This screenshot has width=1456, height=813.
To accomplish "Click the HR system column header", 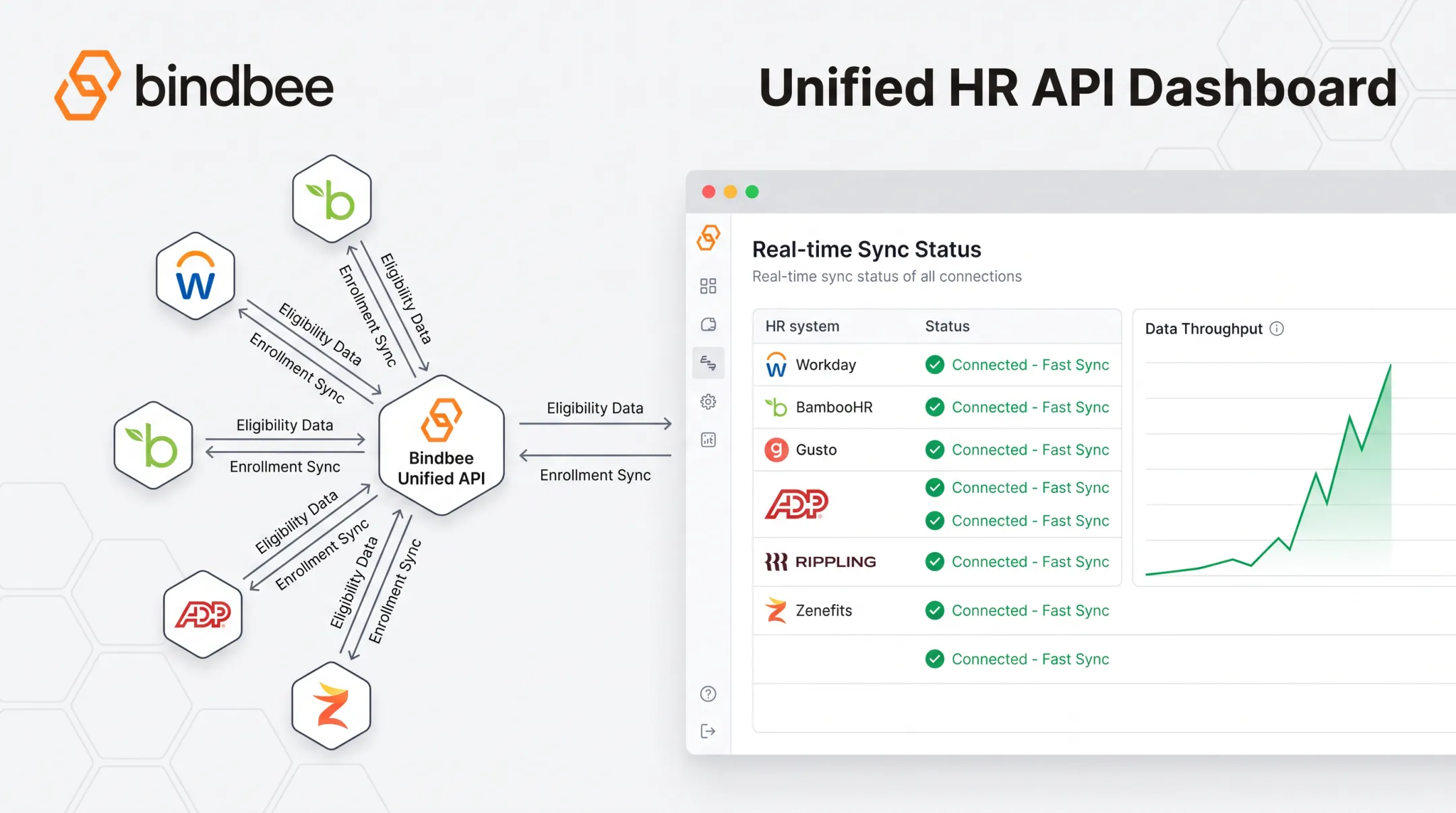I will point(802,326).
